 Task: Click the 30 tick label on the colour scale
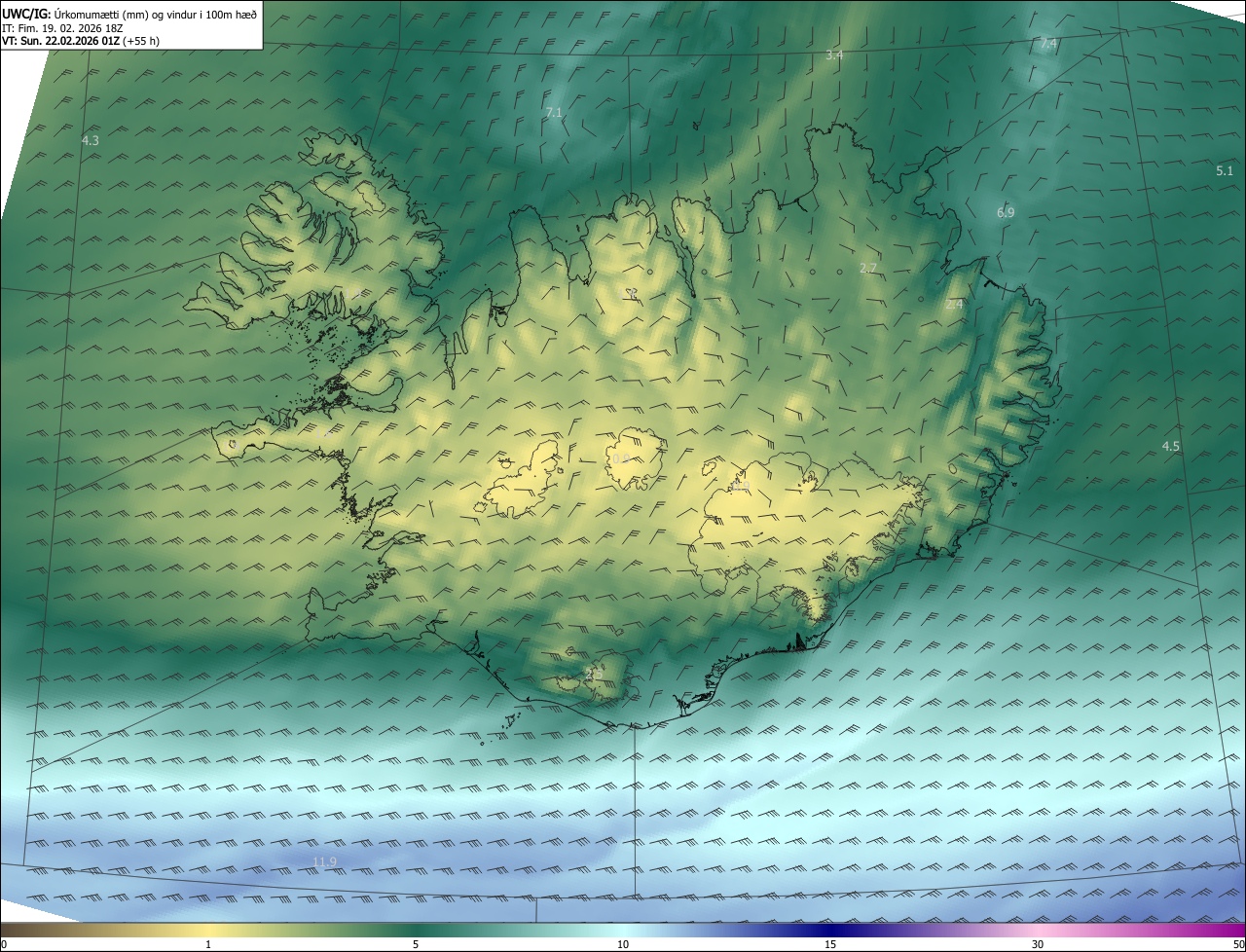[1038, 944]
